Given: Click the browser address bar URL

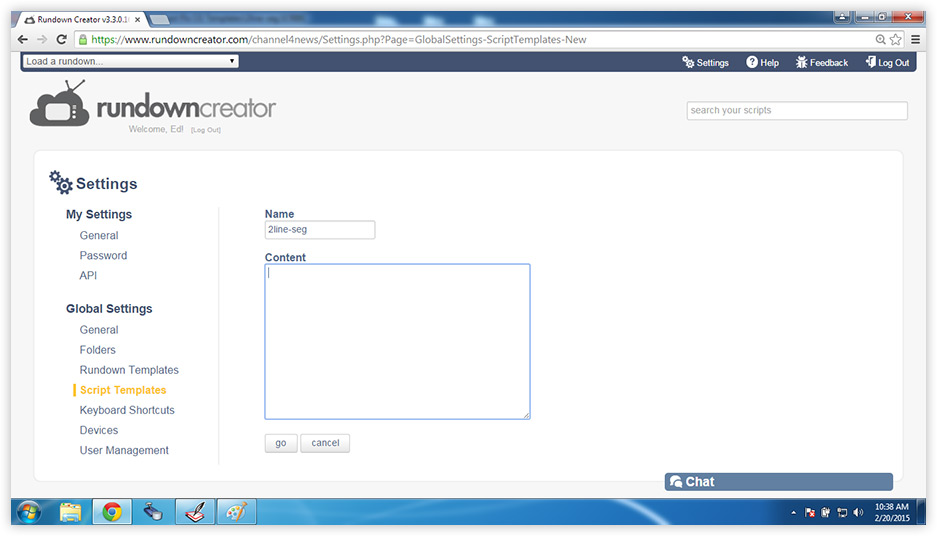Looking at the screenshot, I should pos(338,39).
